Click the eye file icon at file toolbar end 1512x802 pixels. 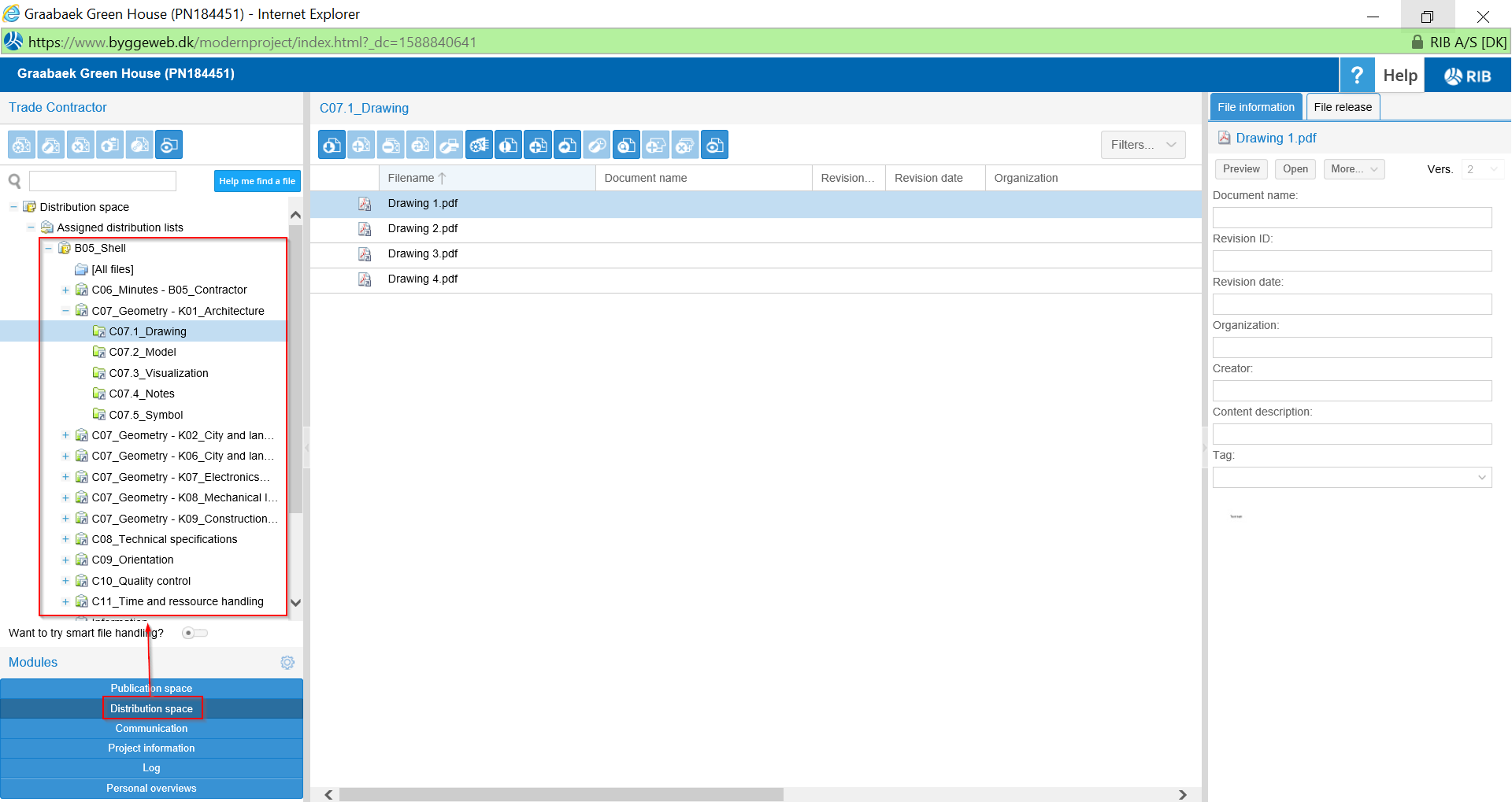pos(714,145)
